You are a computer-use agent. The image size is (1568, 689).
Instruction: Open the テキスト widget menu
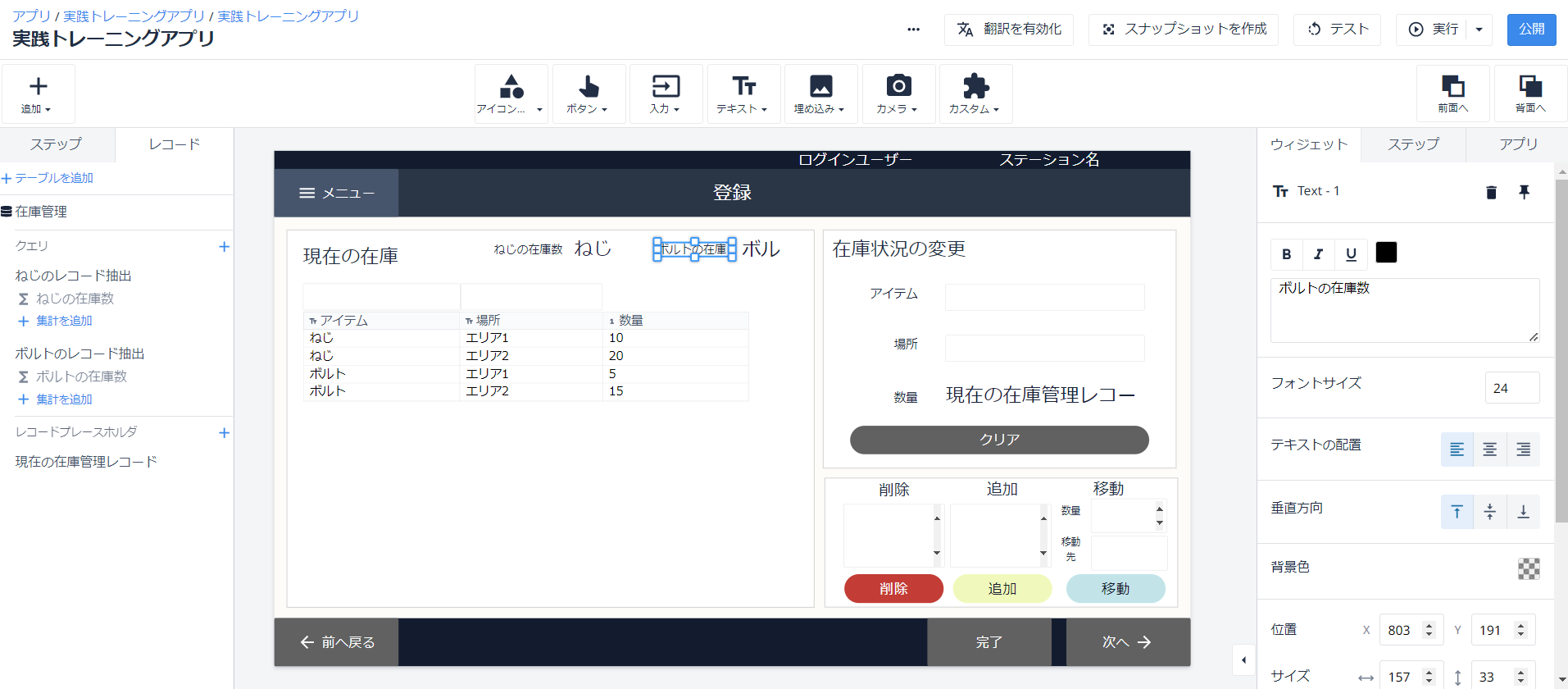pyautogui.click(x=743, y=94)
